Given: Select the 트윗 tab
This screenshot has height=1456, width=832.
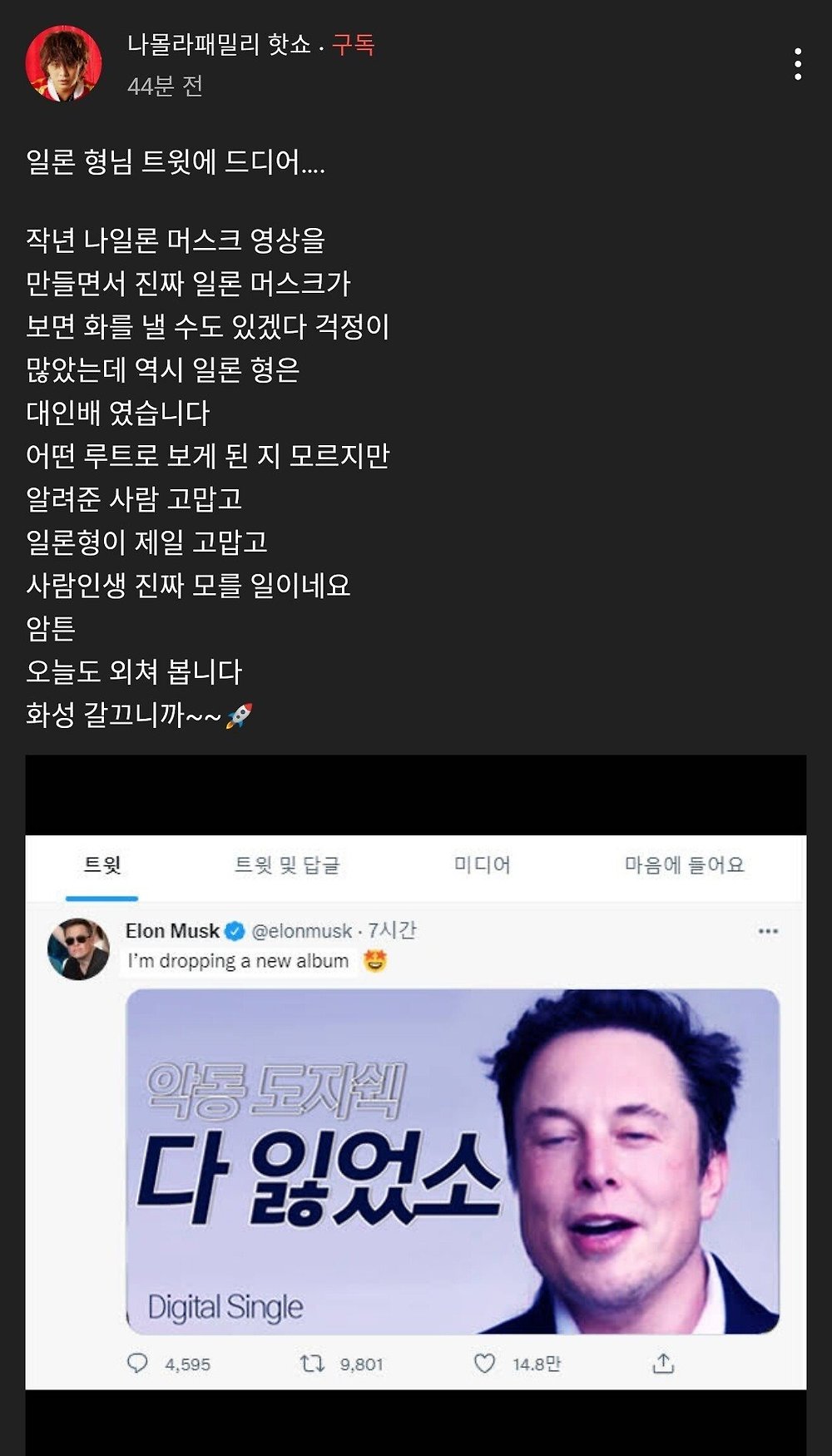Looking at the screenshot, I should coord(102,865).
